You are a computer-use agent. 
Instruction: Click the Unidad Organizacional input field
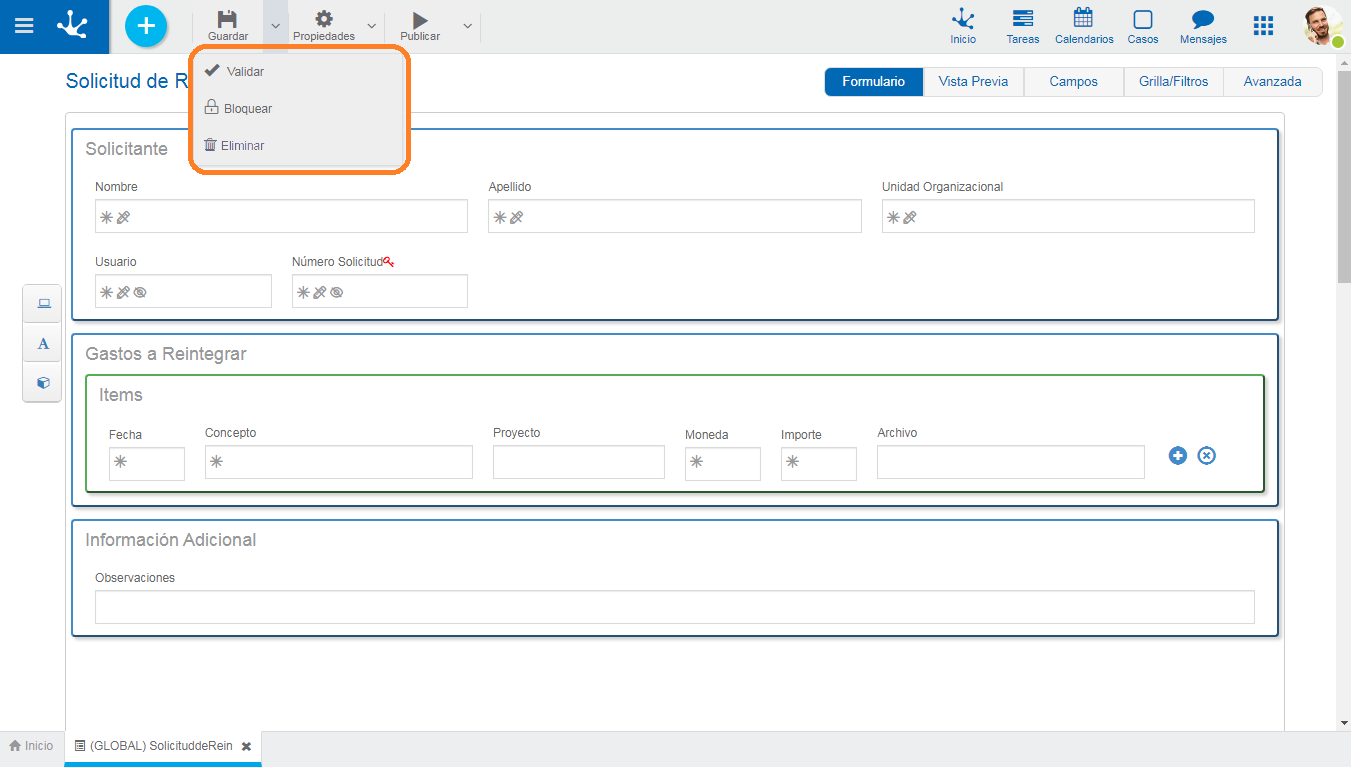click(1068, 216)
